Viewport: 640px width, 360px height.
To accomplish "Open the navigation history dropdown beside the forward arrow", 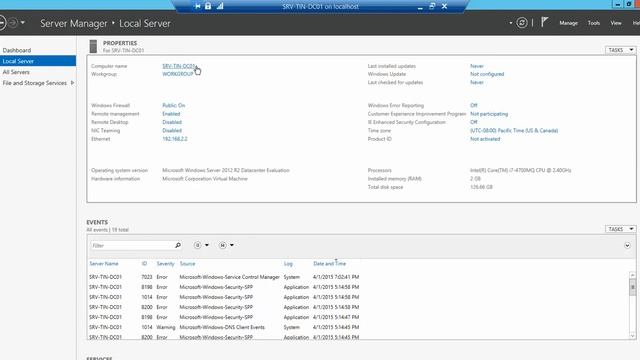I will click(x=23, y=23).
